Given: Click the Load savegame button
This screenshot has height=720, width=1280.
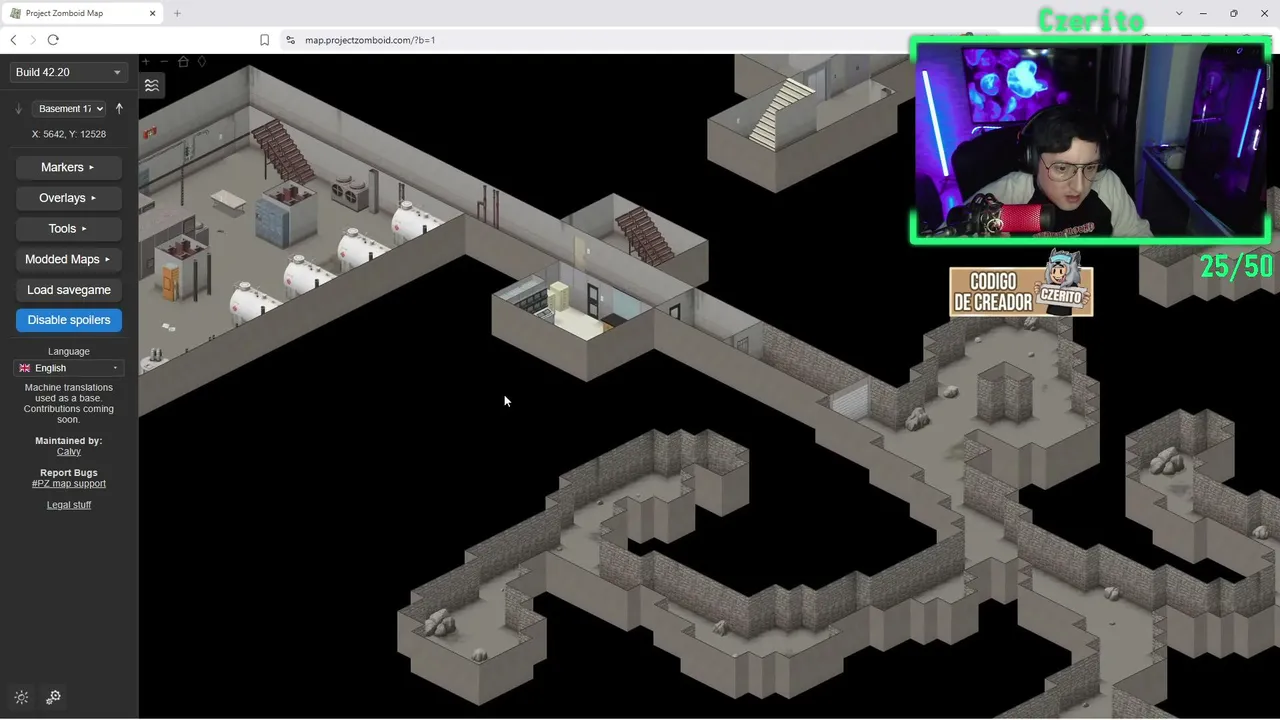Looking at the screenshot, I should tap(68, 290).
